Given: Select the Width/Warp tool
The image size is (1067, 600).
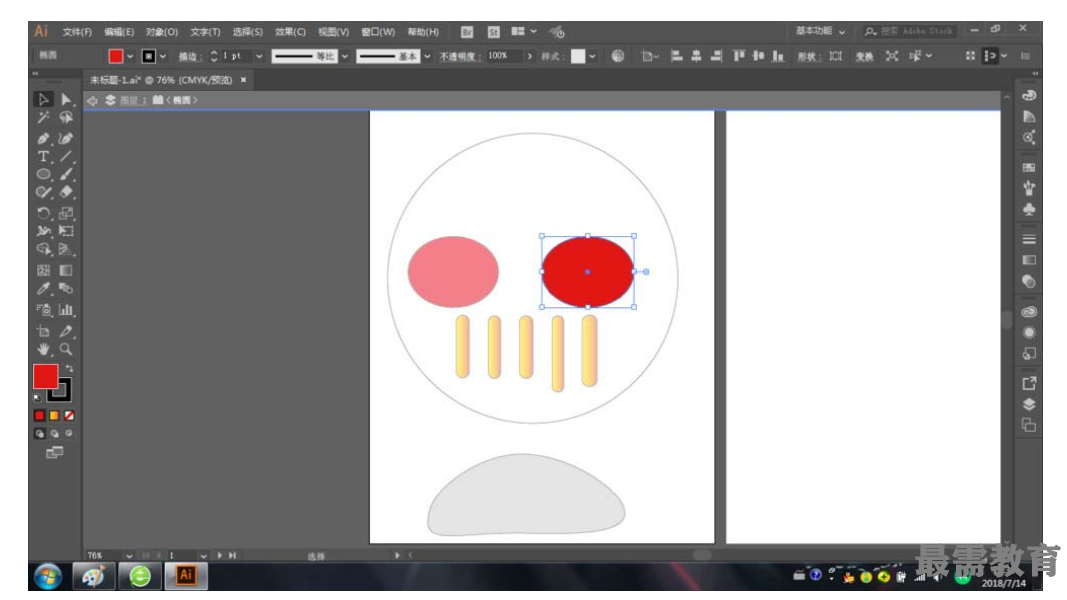Looking at the screenshot, I should click(43, 231).
